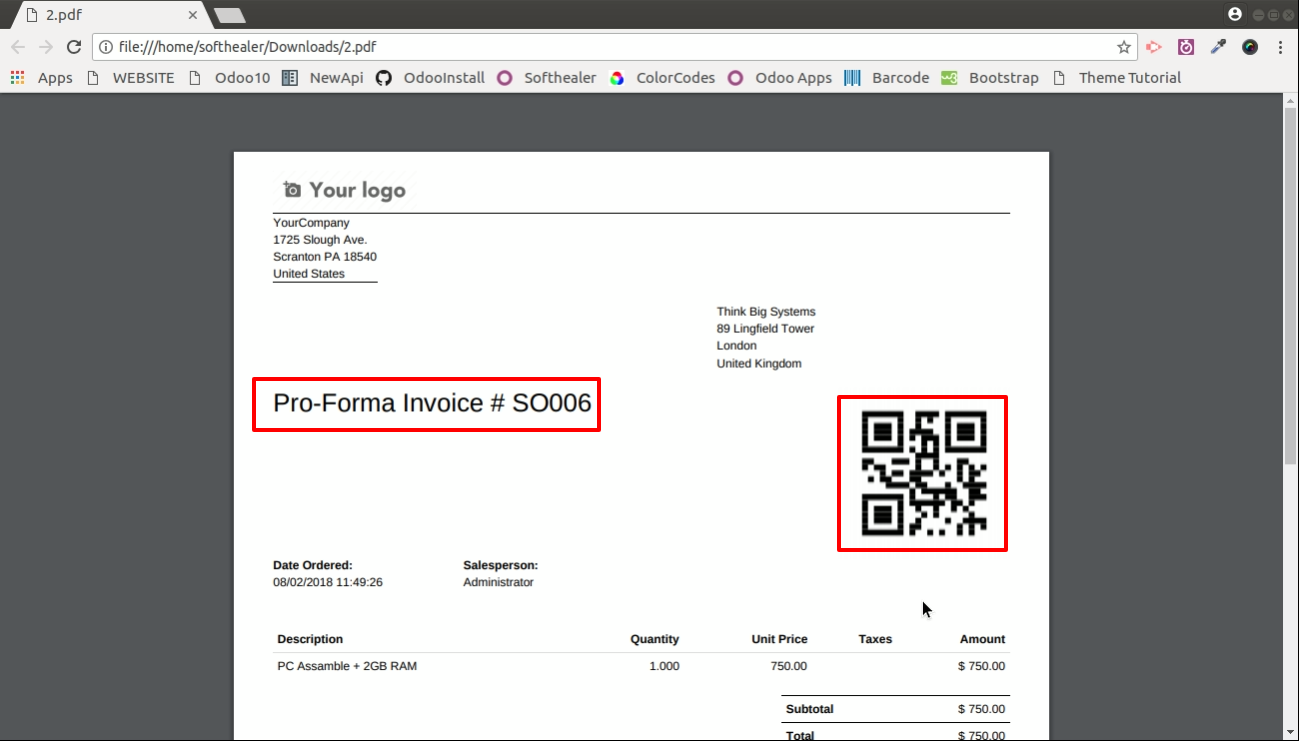Click the dark round extension icon
This screenshot has height=741, width=1299.
click(x=1250, y=47)
